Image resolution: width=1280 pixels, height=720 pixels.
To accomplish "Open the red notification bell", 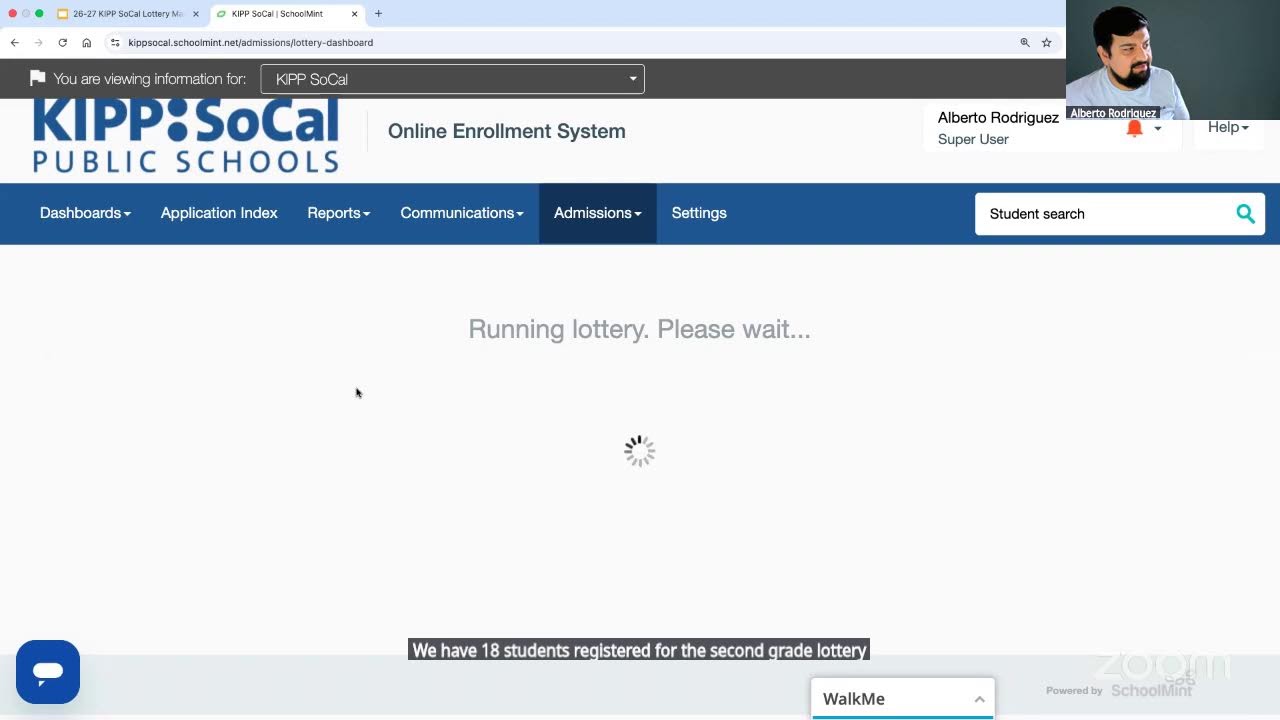I will (x=1134, y=128).
